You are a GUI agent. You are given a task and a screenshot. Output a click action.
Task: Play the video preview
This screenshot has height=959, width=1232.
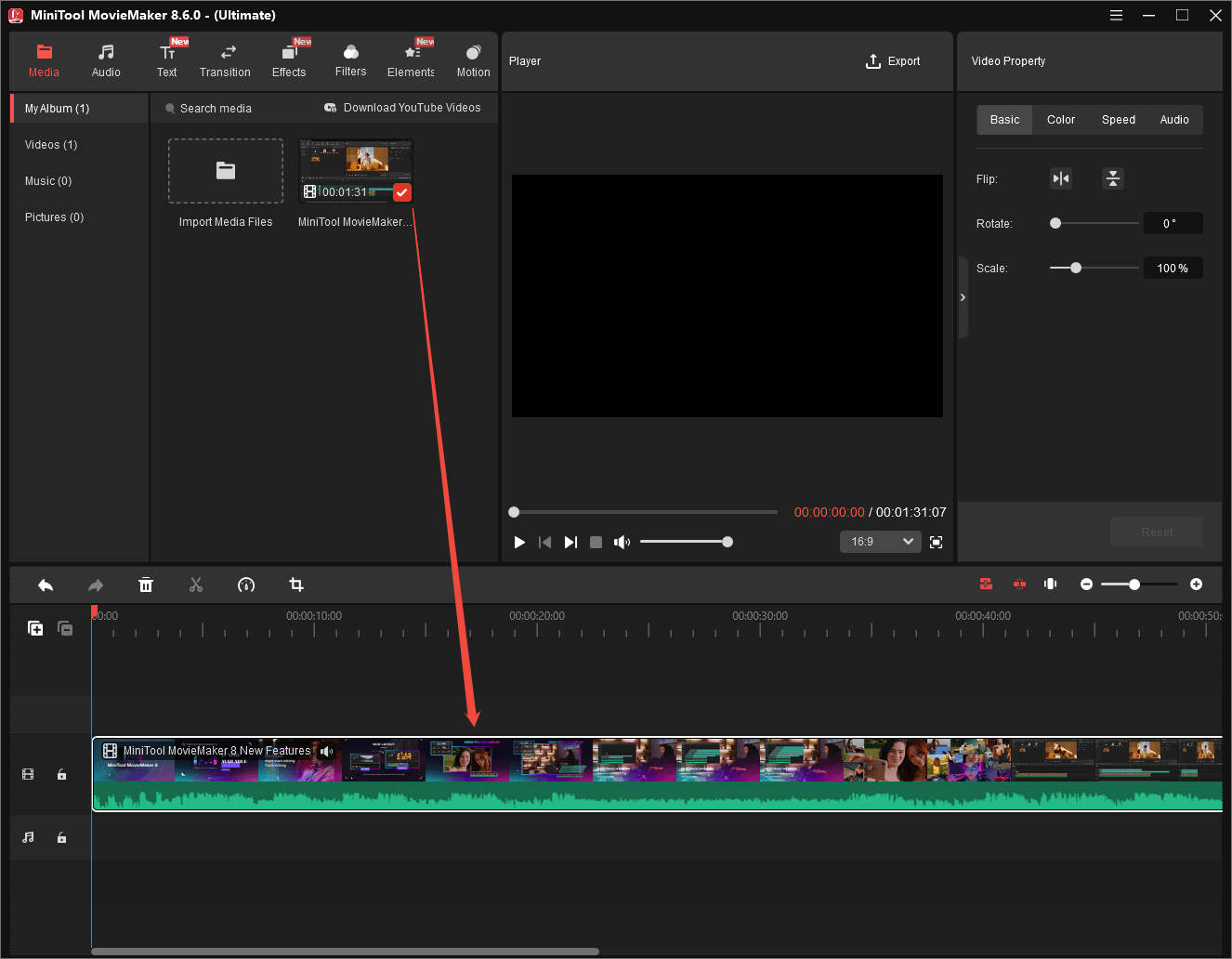pos(519,542)
